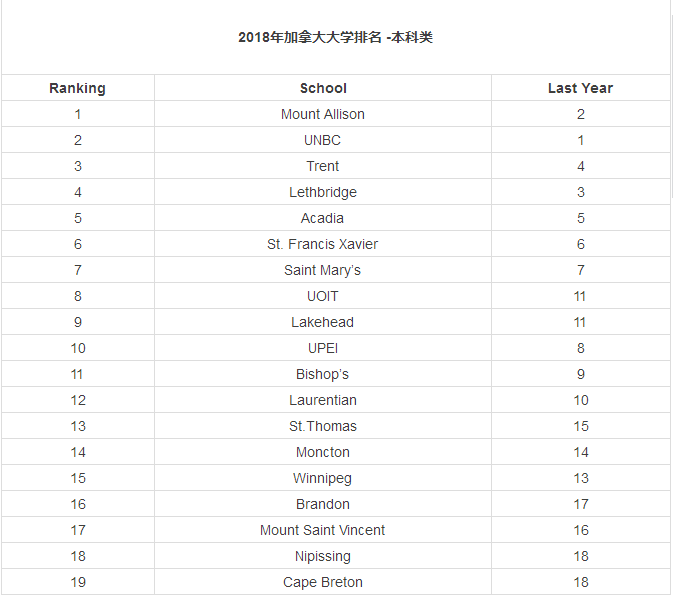Click on Lethbridge in the School column
Screen dimensions: 673x596
pos(323,192)
